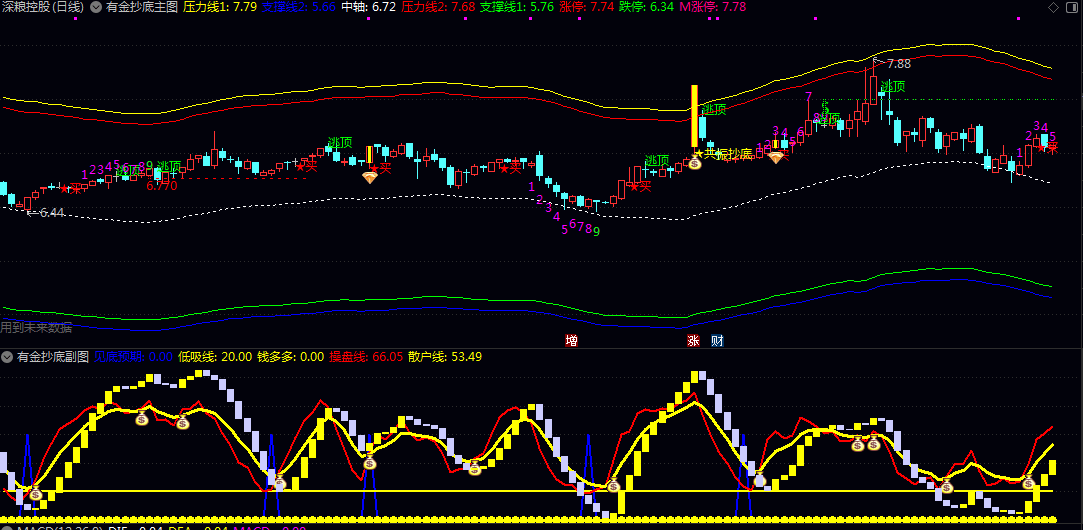Select the 支撑线1: 5.76 legend value
Image resolution: width=1083 pixels, height=530 pixels.
(x=517, y=8)
